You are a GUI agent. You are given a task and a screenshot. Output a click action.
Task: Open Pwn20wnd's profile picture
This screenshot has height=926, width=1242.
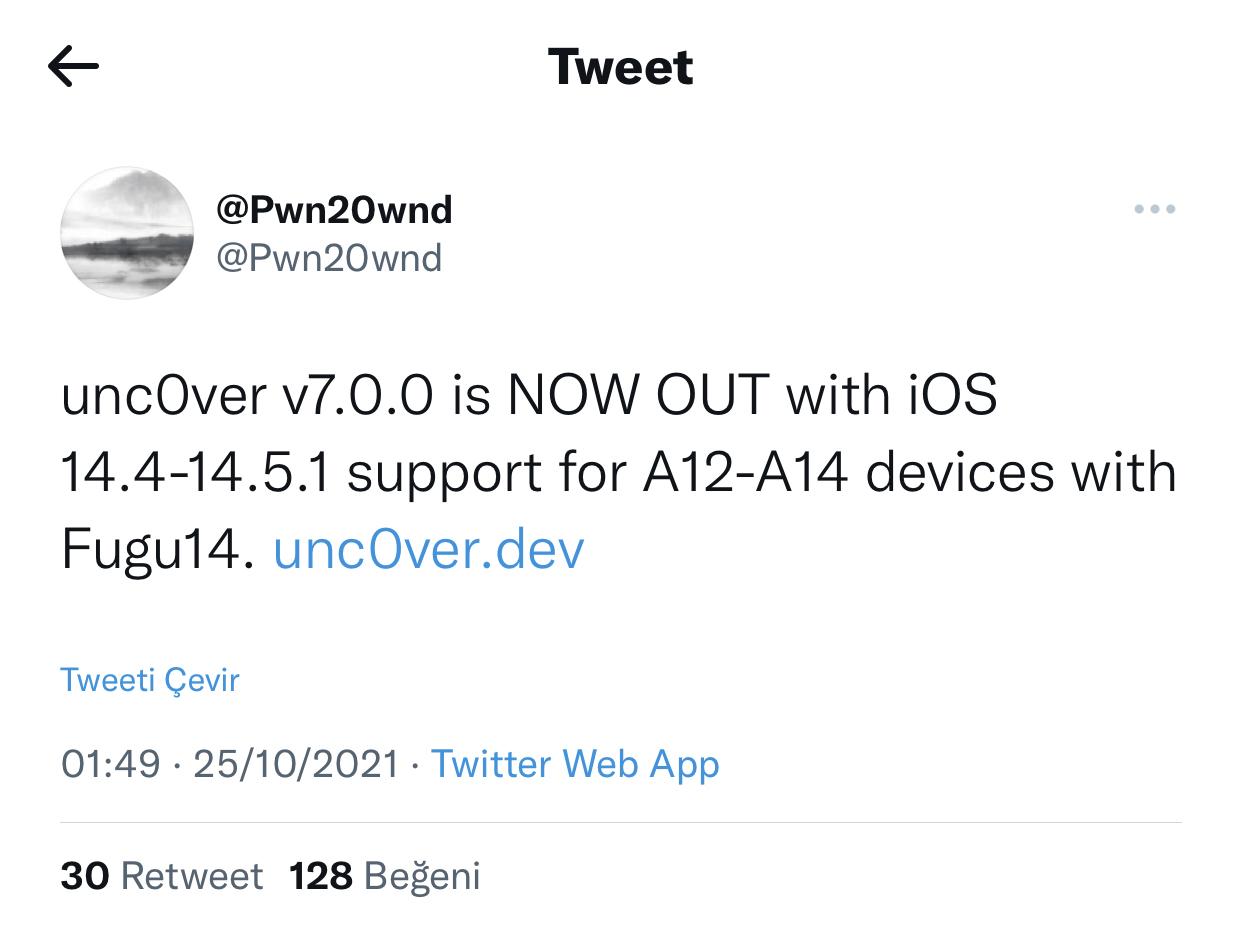[x=127, y=233]
